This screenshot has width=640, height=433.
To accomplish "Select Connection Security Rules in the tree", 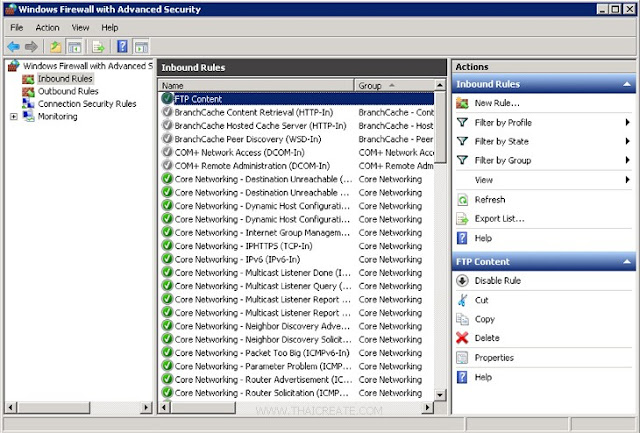I will 87,104.
